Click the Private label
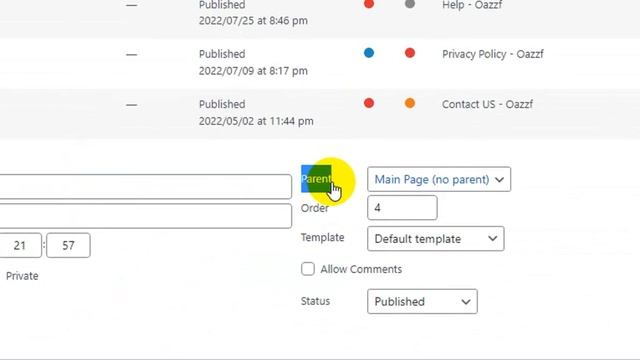 pyautogui.click(x=22, y=276)
